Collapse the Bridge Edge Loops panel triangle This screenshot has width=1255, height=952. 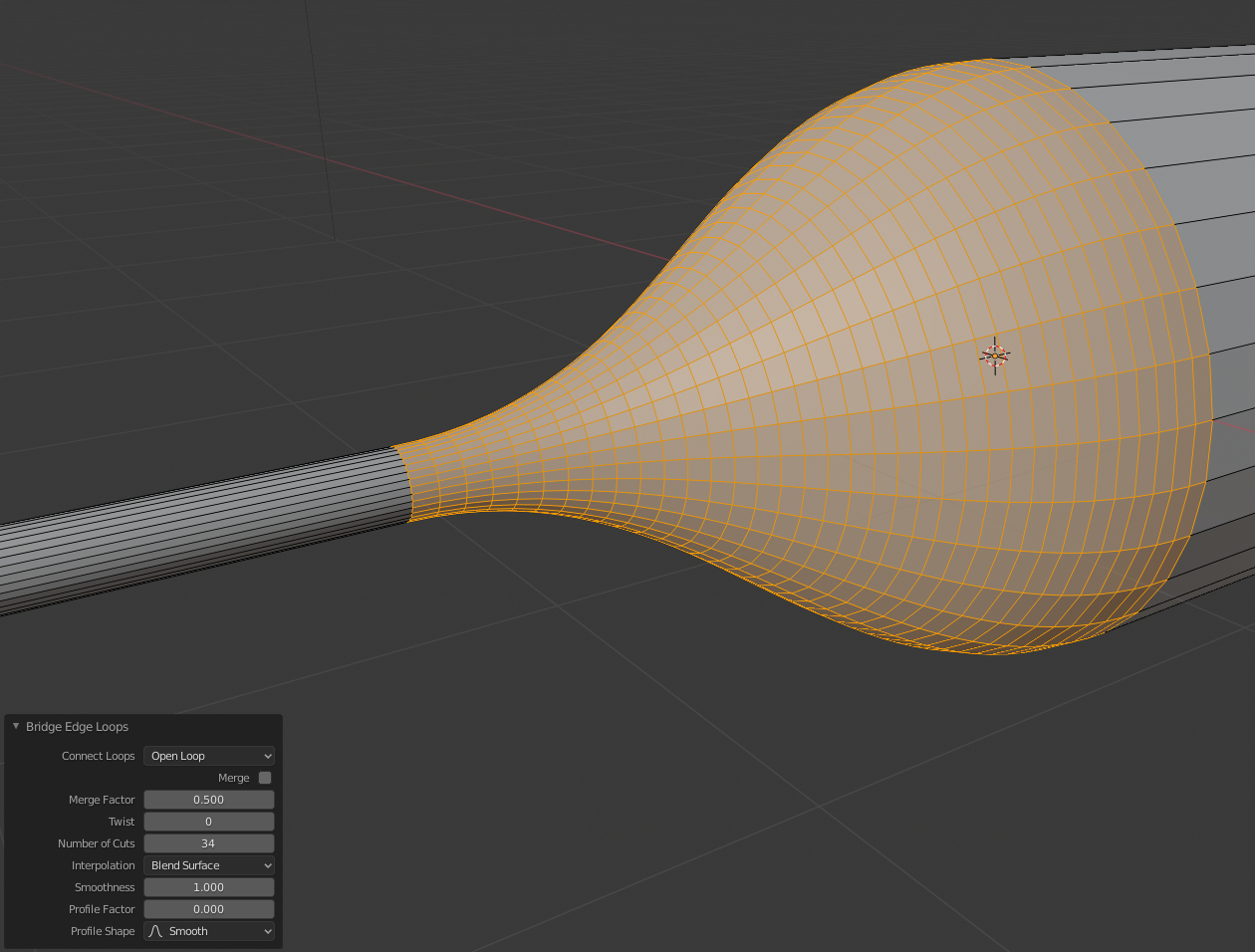[x=16, y=726]
